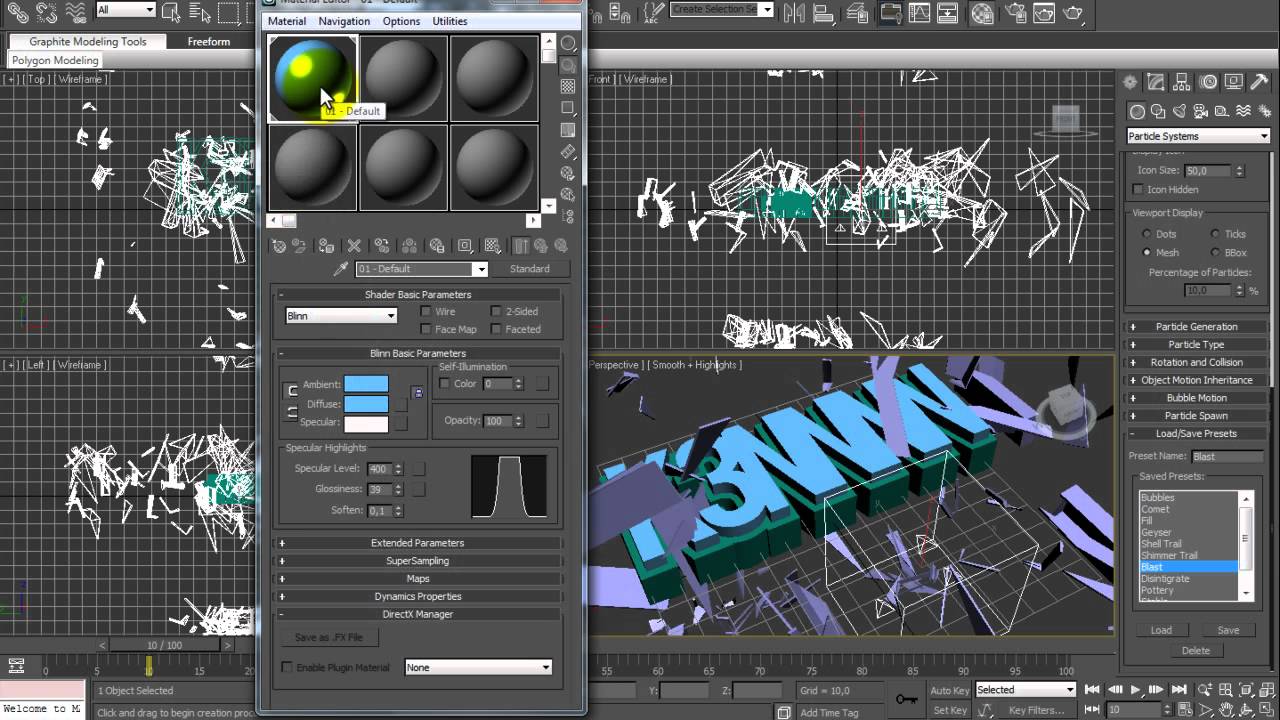Select the Lights category icon
Image resolution: width=1280 pixels, height=720 pixels.
coord(1180,111)
